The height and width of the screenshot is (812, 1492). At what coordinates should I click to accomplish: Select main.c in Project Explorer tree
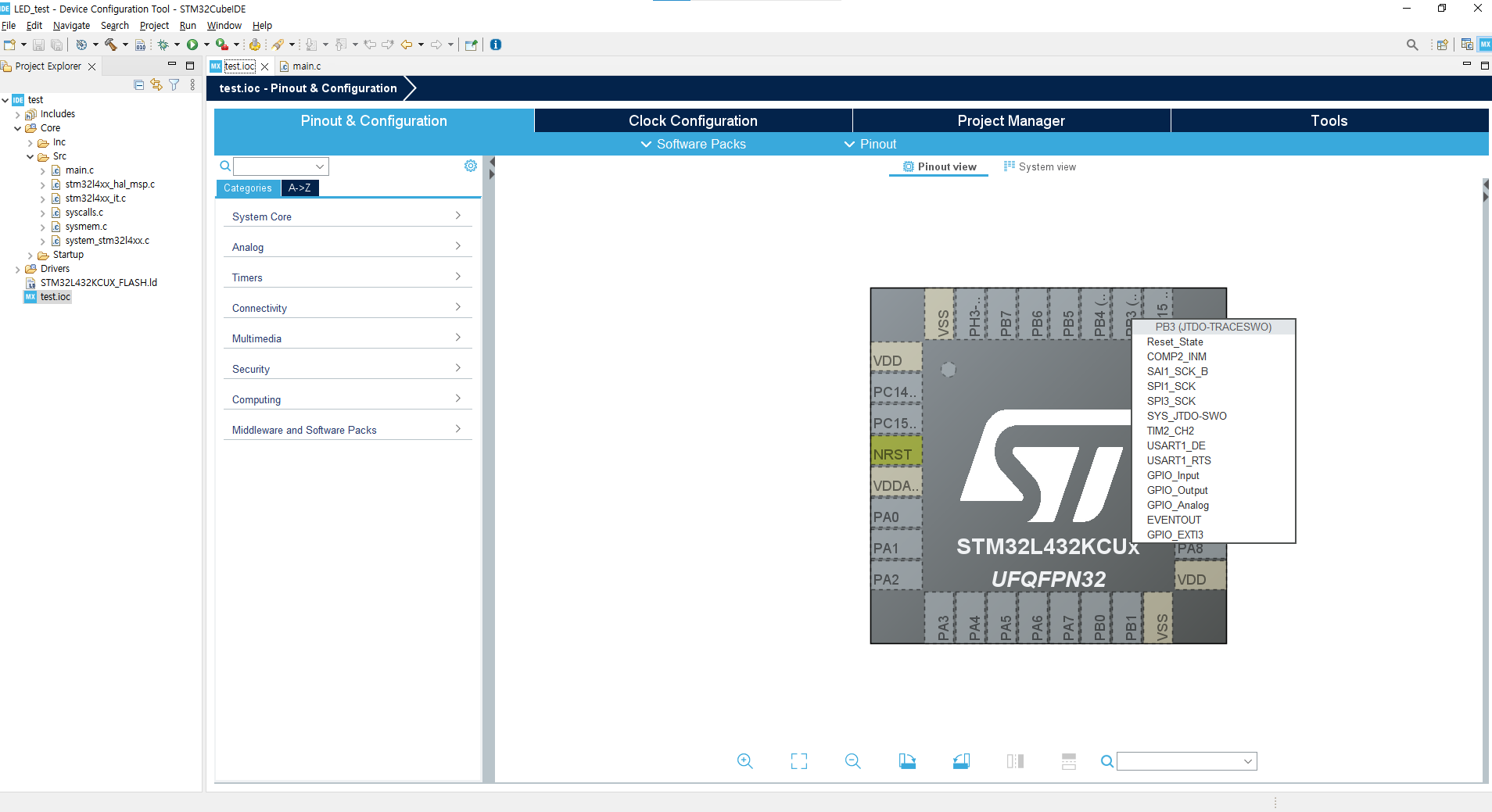coord(79,170)
